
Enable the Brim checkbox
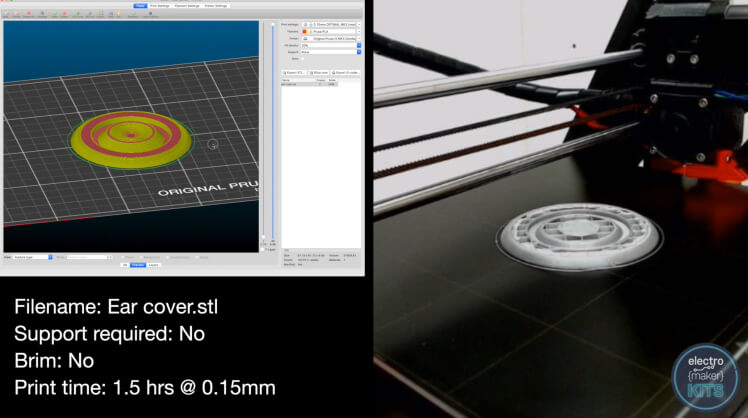coord(304,58)
